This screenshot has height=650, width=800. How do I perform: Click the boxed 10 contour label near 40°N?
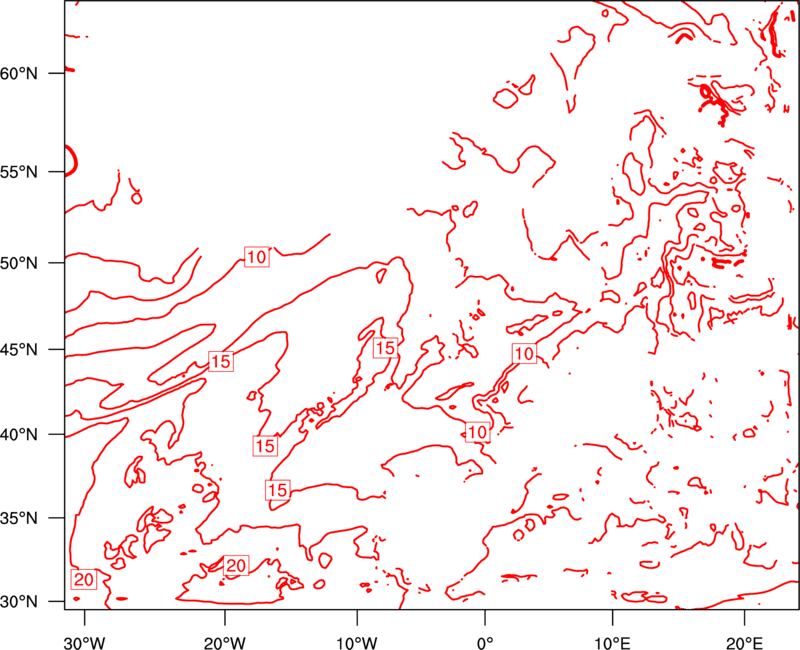point(478,432)
